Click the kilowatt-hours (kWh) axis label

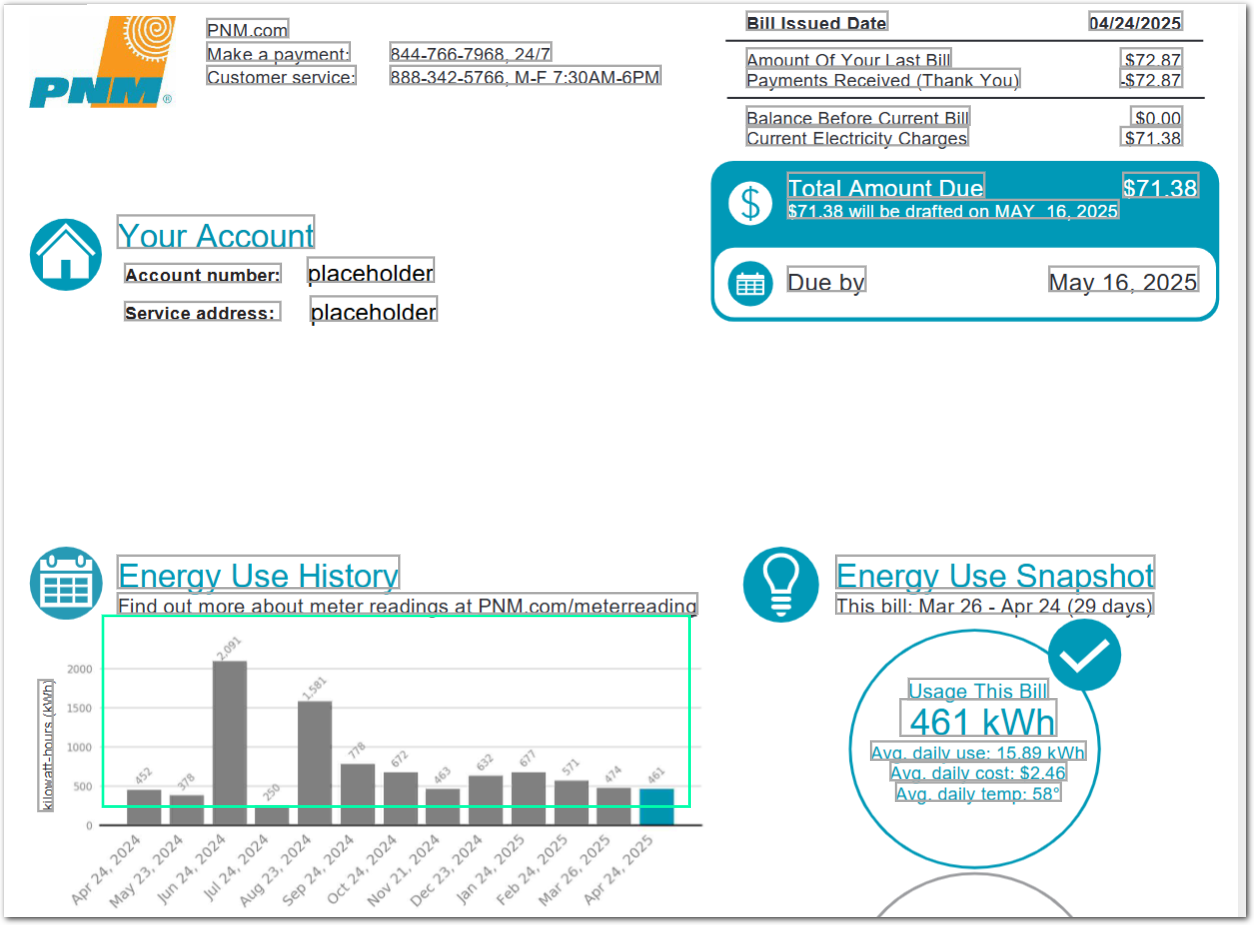point(46,745)
